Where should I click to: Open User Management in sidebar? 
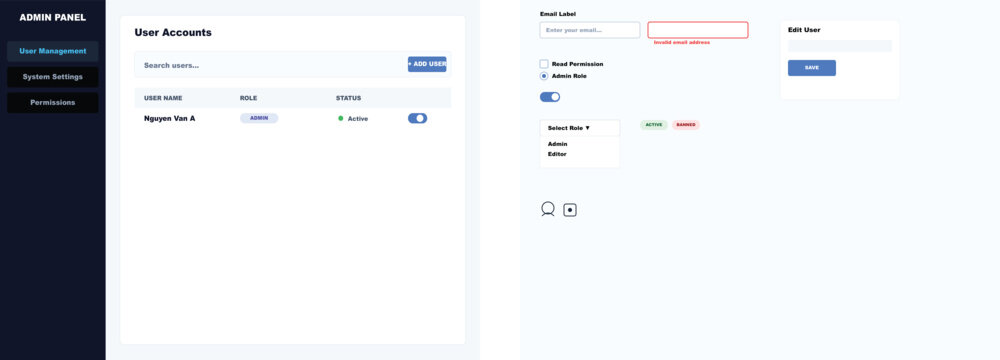click(x=53, y=51)
